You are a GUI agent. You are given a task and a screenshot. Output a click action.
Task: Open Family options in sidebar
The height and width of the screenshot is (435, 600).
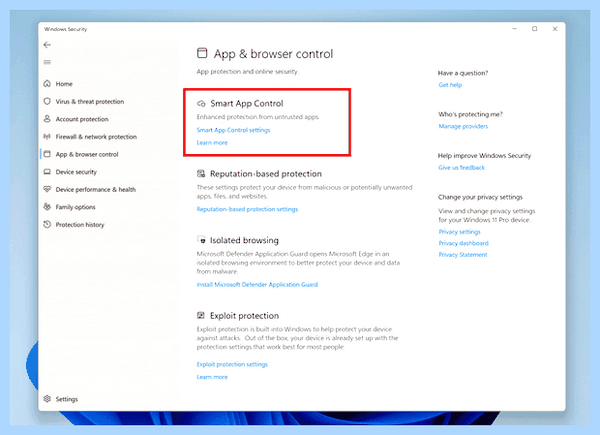pos(75,207)
